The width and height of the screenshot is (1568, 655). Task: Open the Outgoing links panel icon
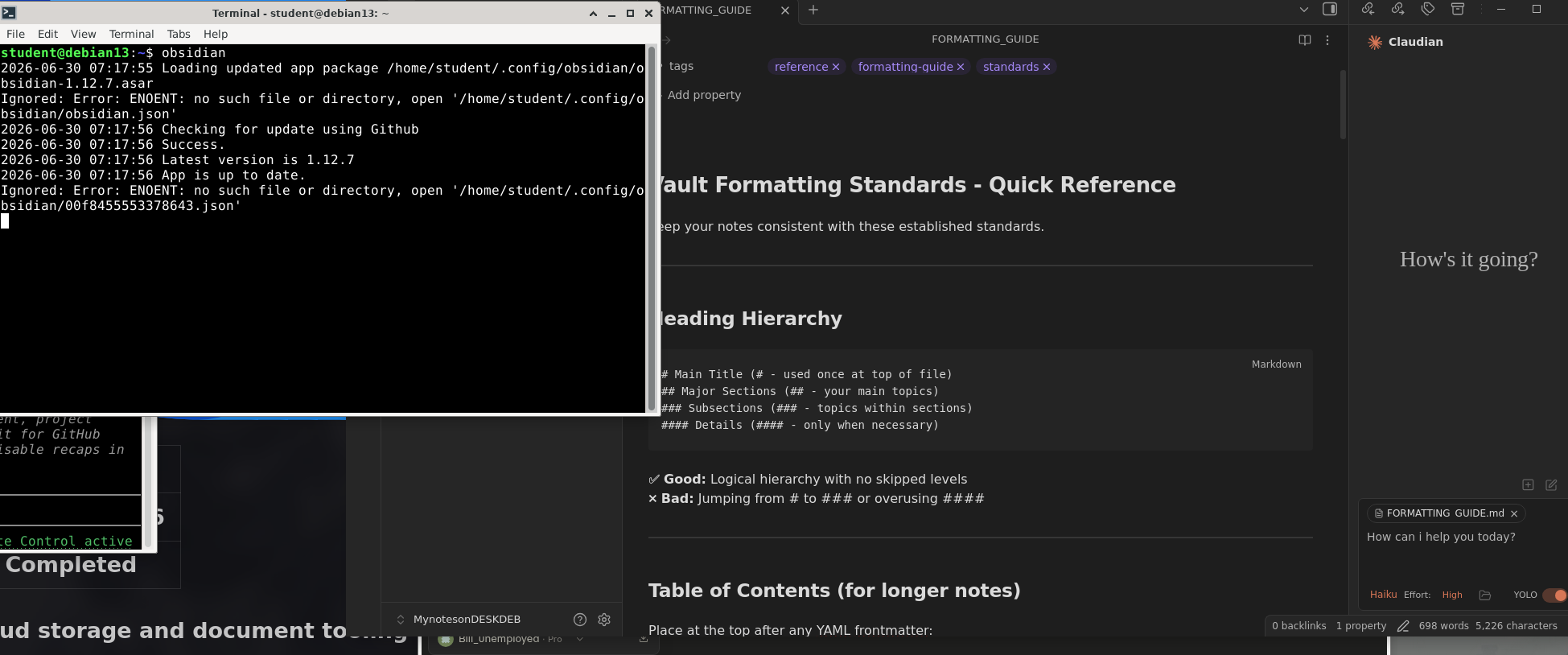pos(1397,9)
